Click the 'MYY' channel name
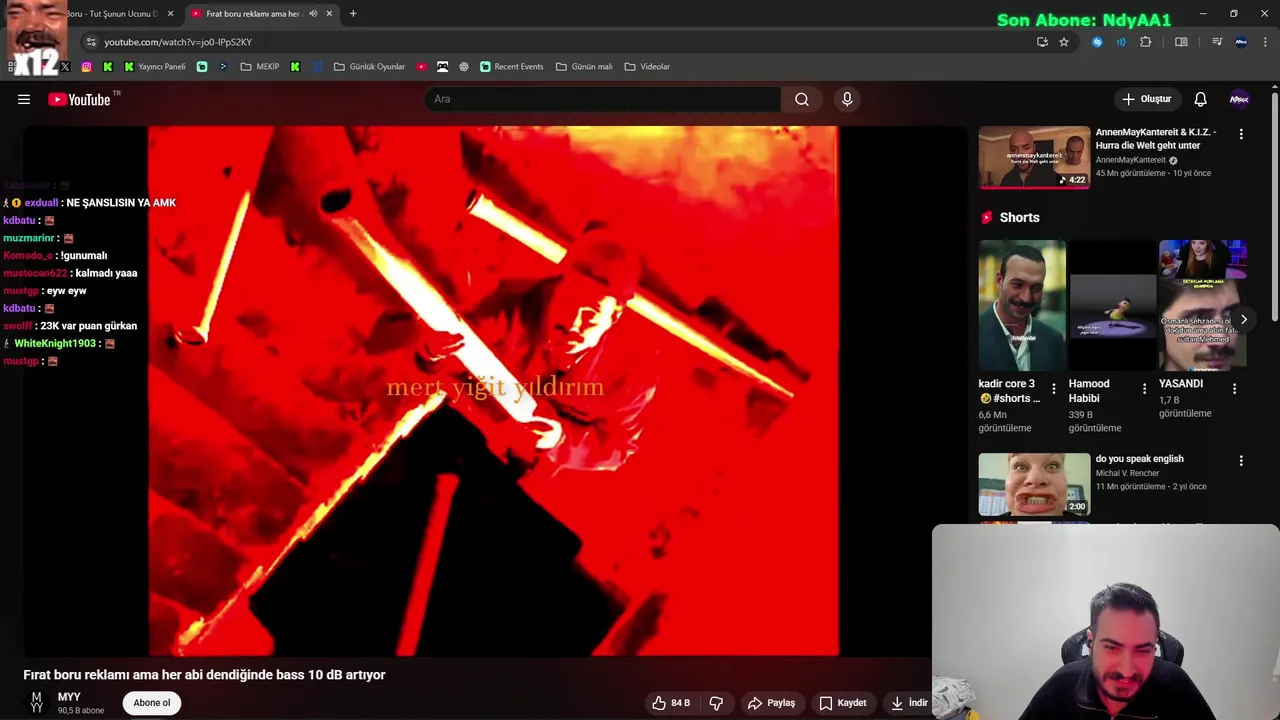Image resolution: width=1280 pixels, height=720 pixels. pyautogui.click(x=69, y=697)
